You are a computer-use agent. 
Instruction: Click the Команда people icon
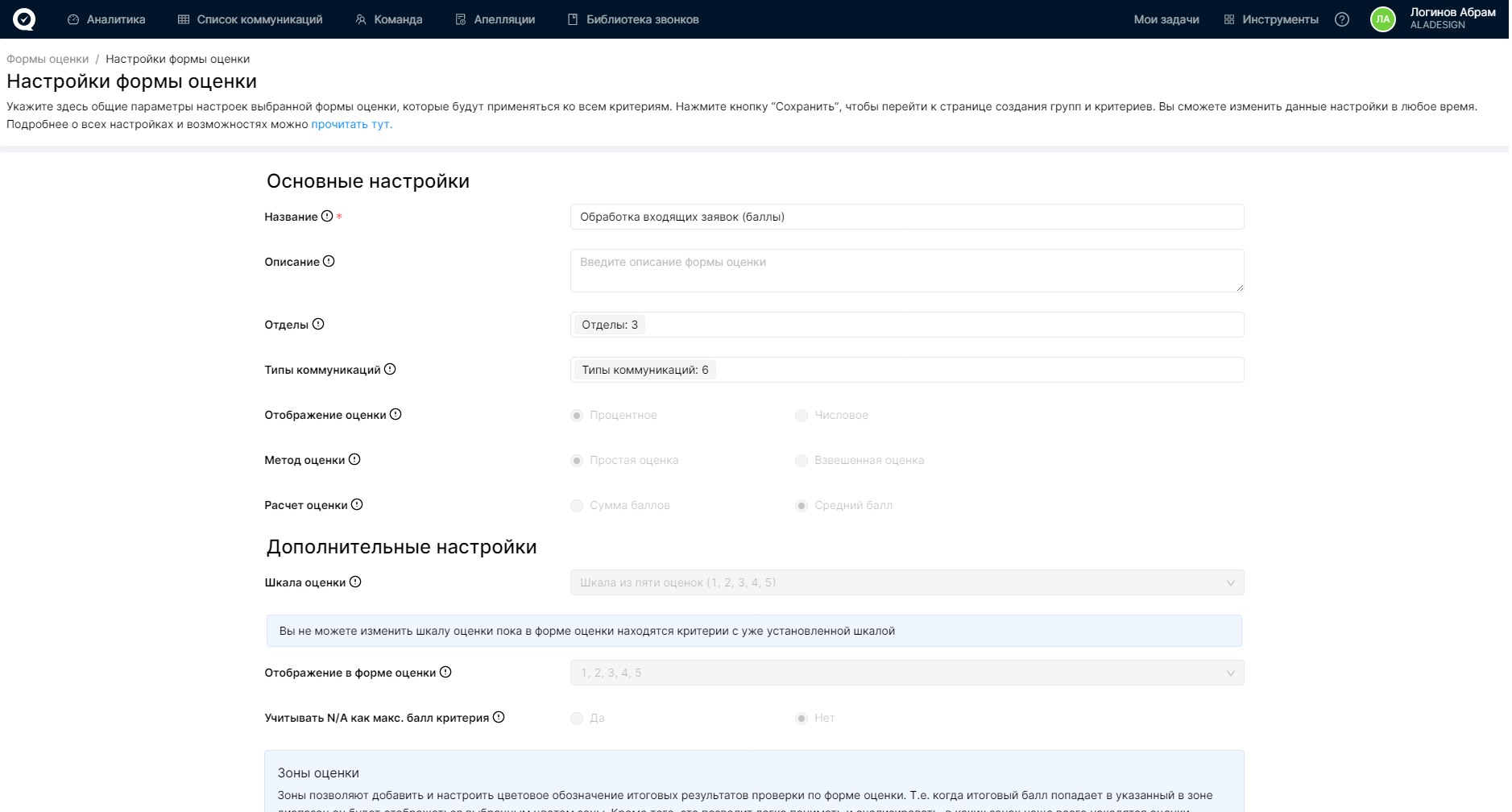pos(361,19)
